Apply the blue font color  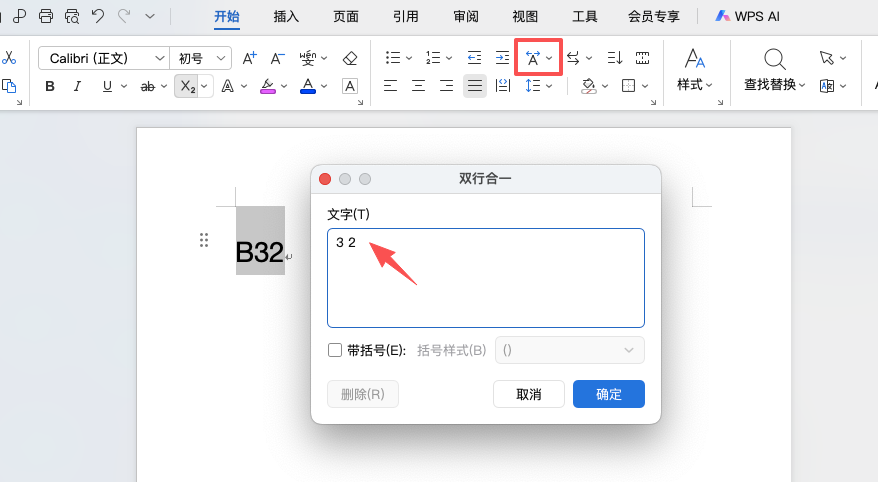[x=308, y=86]
